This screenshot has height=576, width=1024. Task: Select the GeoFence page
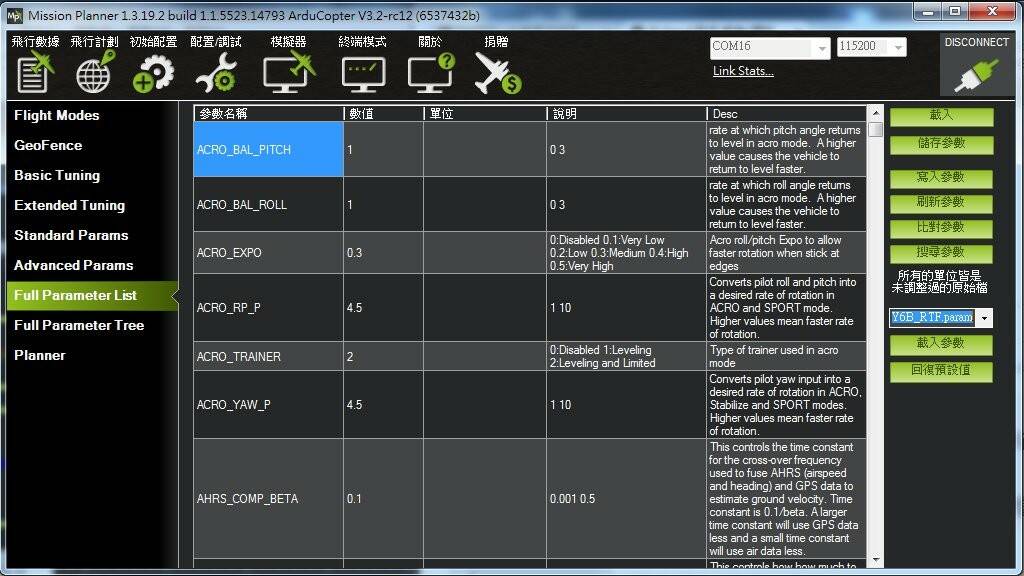(48, 146)
